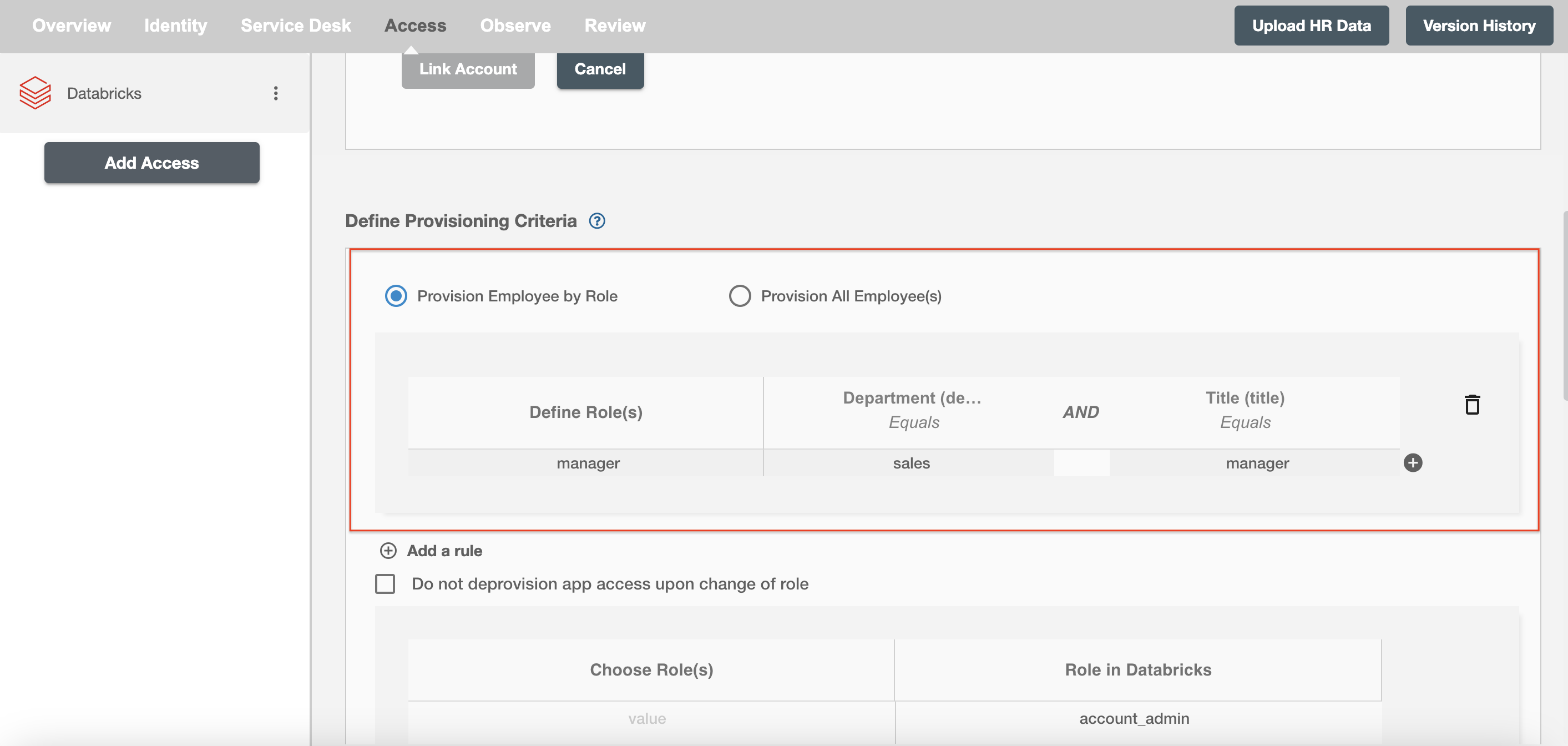The height and width of the screenshot is (746, 1568).
Task: Click the Cancel button
Action: click(600, 68)
